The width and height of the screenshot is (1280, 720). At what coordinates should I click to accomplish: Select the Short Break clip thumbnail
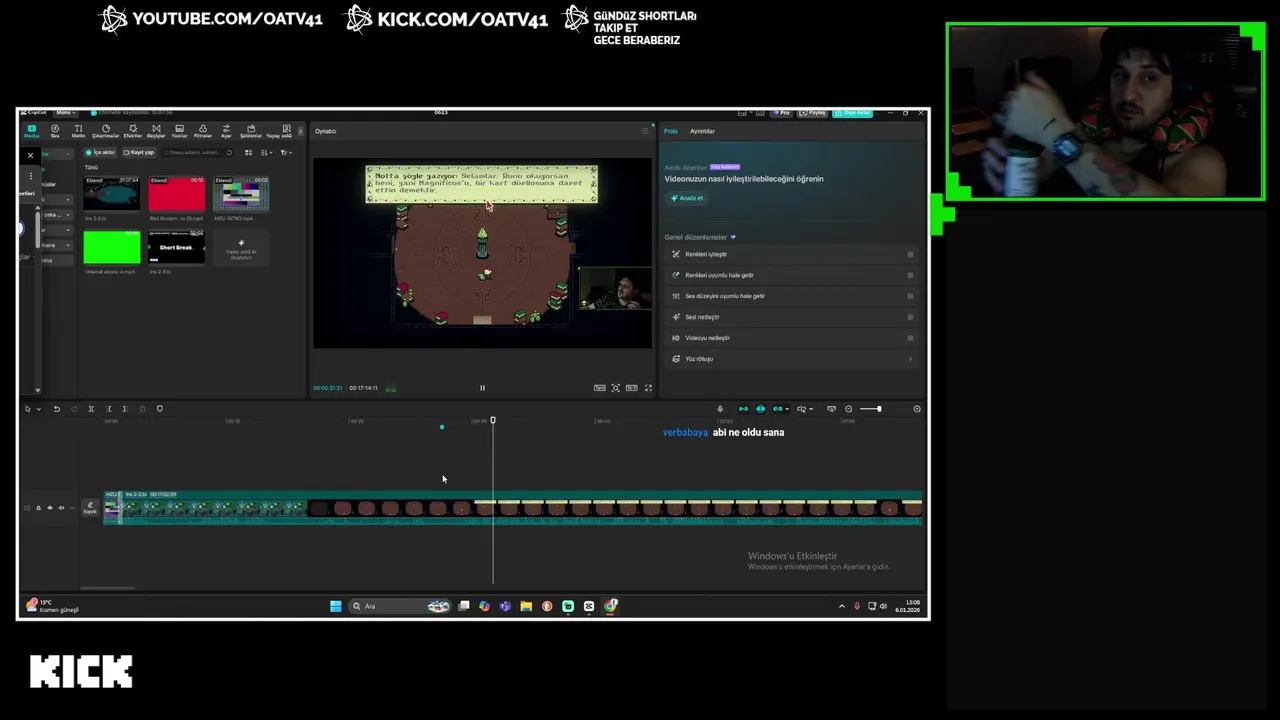tap(176, 247)
